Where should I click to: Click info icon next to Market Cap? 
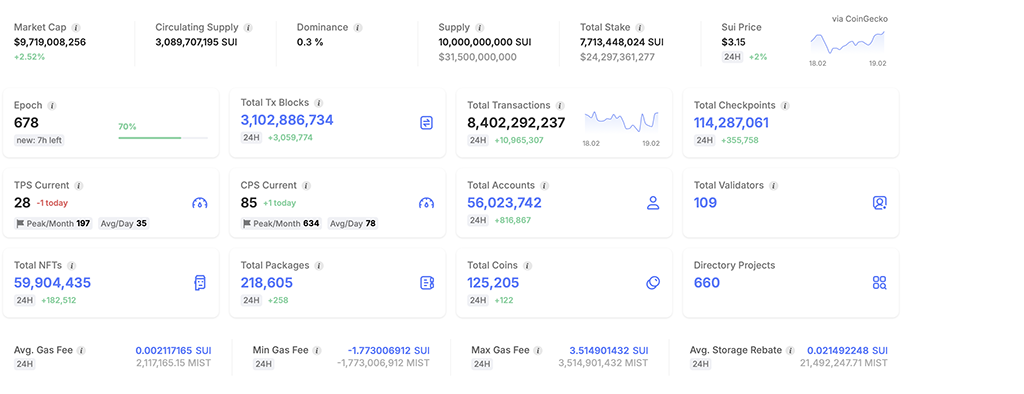pos(76,27)
